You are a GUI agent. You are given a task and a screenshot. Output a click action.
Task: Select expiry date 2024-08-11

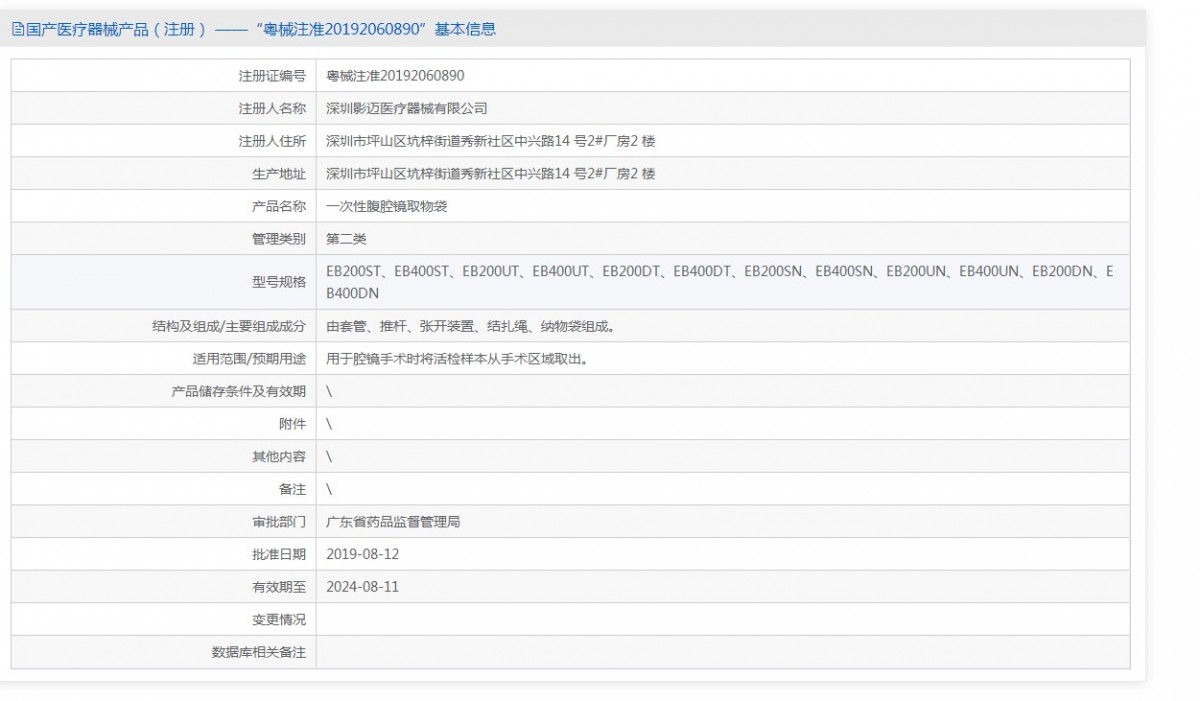[363, 587]
